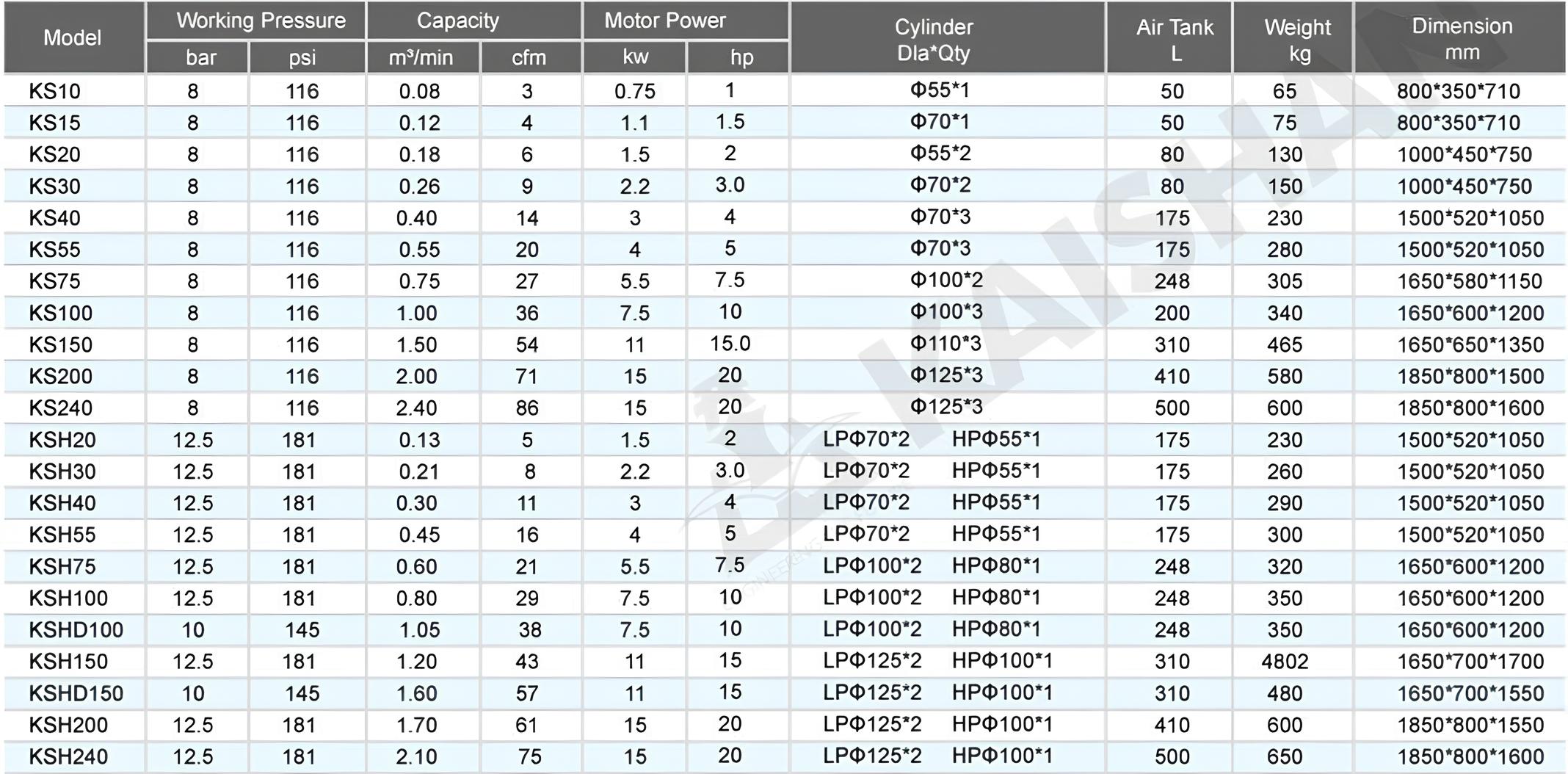The width and height of the screenshot is (1568, 774).
Task: Click the psi sub-header cell
Action: (x=302, y=57)
